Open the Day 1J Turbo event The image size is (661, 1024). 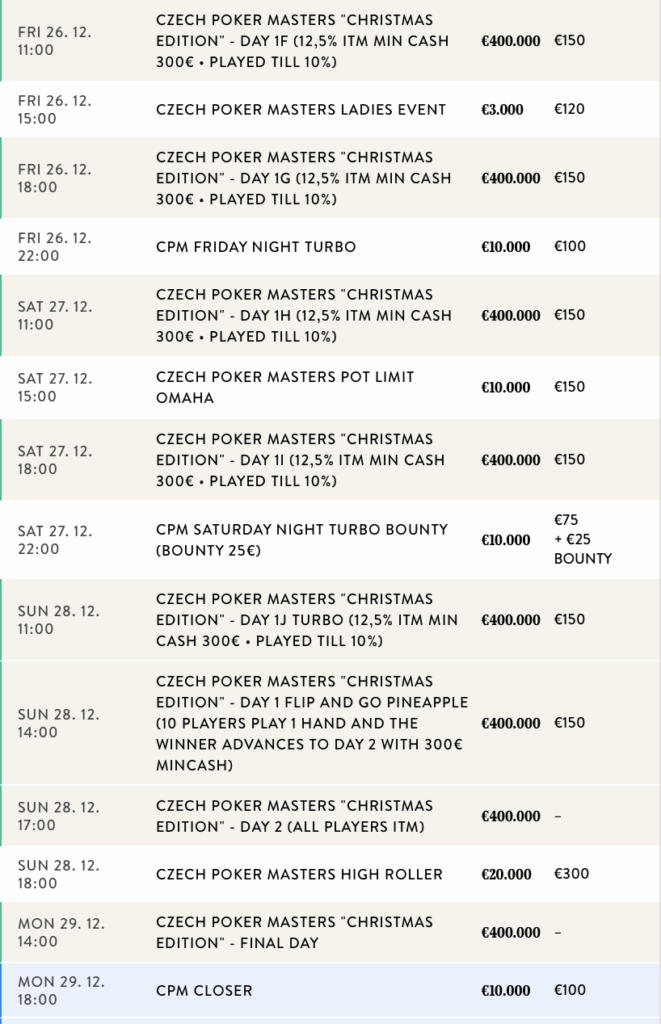click(x=306, y=620)
